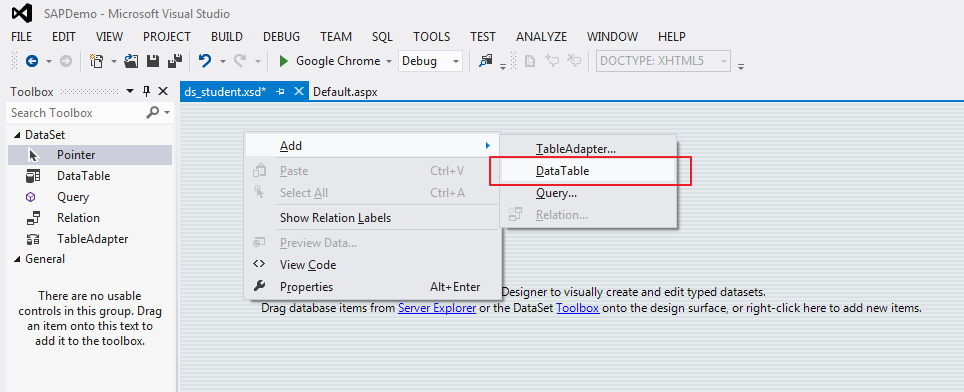Choose DataTable in the Add submenu
Image resolution: width=964 pixels, height=392 pixels.
[x=589, y=171]
